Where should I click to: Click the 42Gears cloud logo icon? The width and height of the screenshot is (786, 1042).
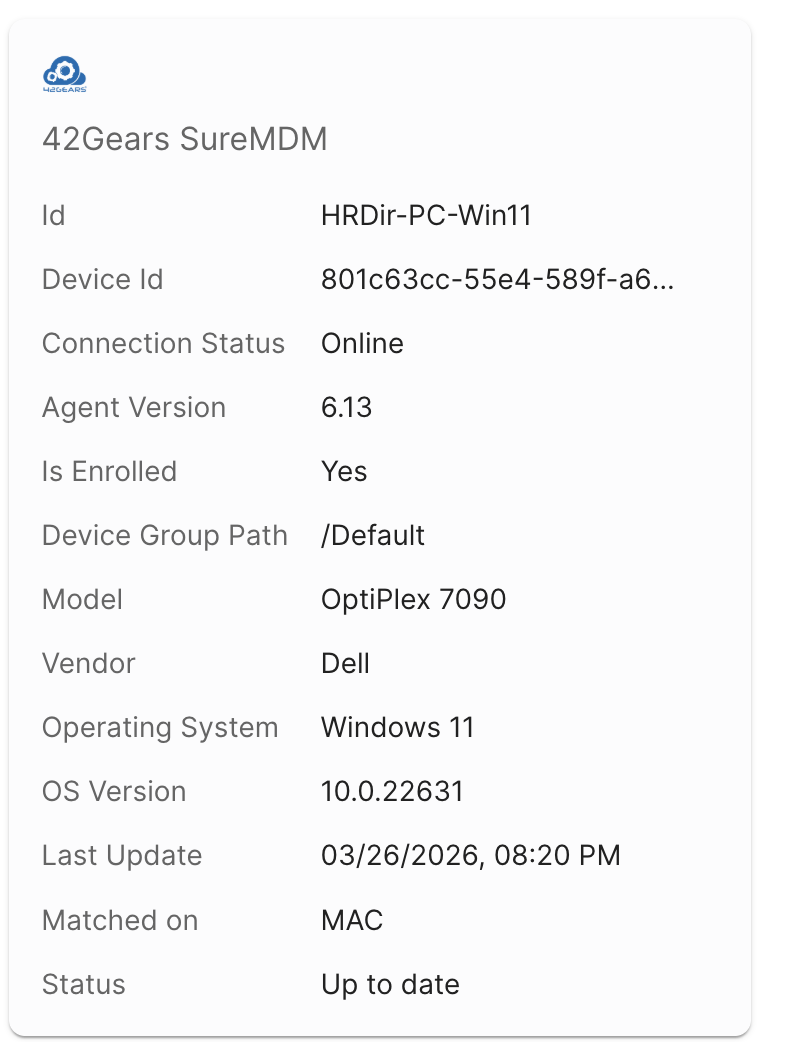coord(64,74)
